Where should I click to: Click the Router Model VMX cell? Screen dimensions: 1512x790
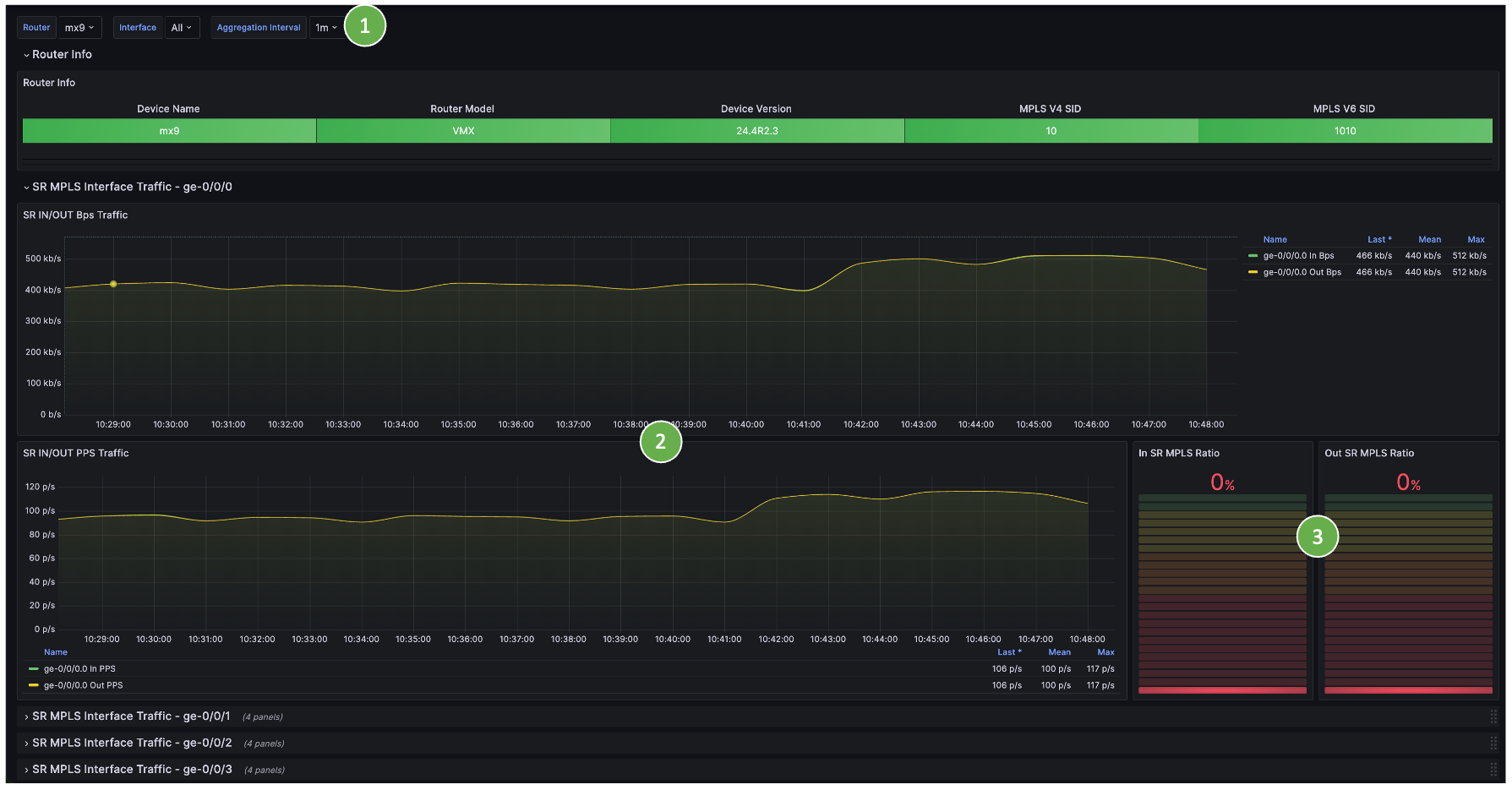[463, 131]
